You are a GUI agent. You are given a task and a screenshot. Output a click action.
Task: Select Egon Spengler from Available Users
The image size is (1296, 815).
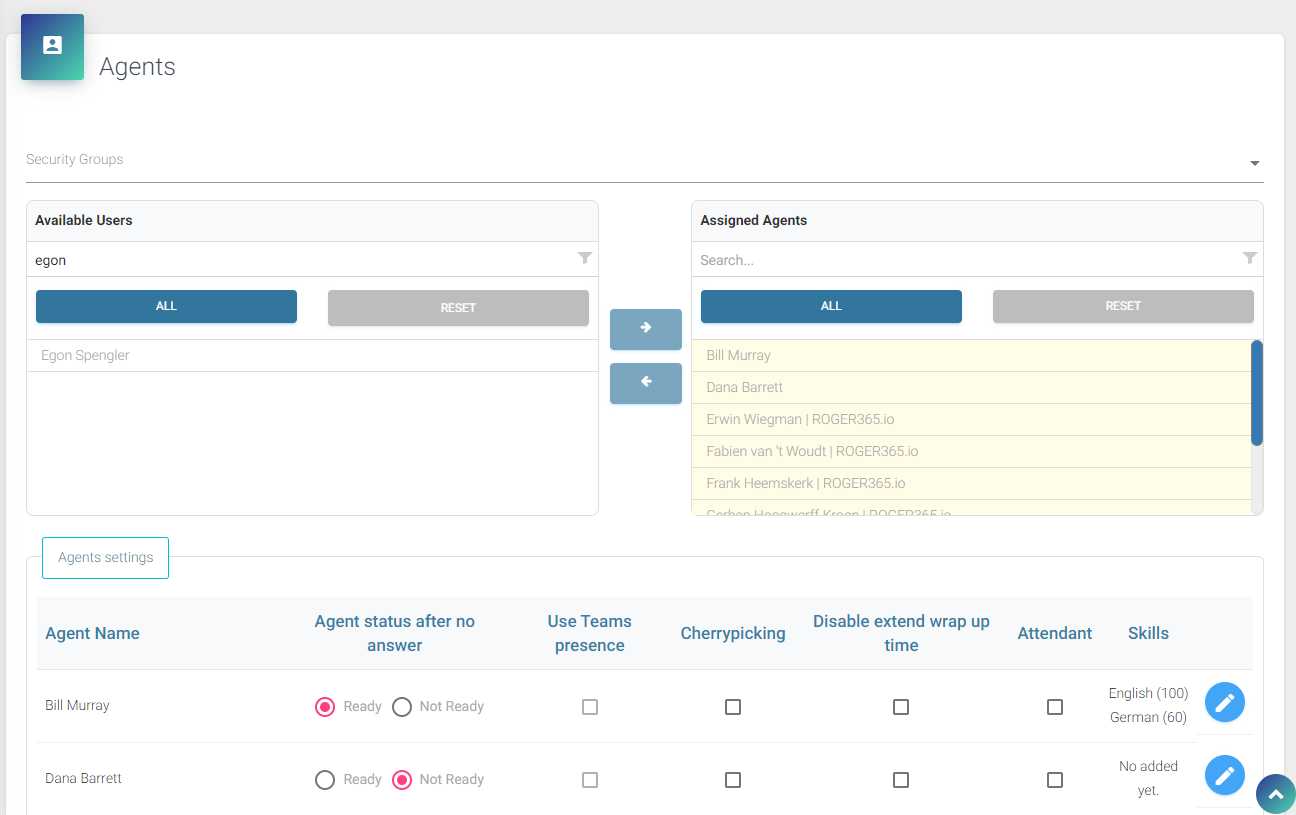tap(86, 355)
